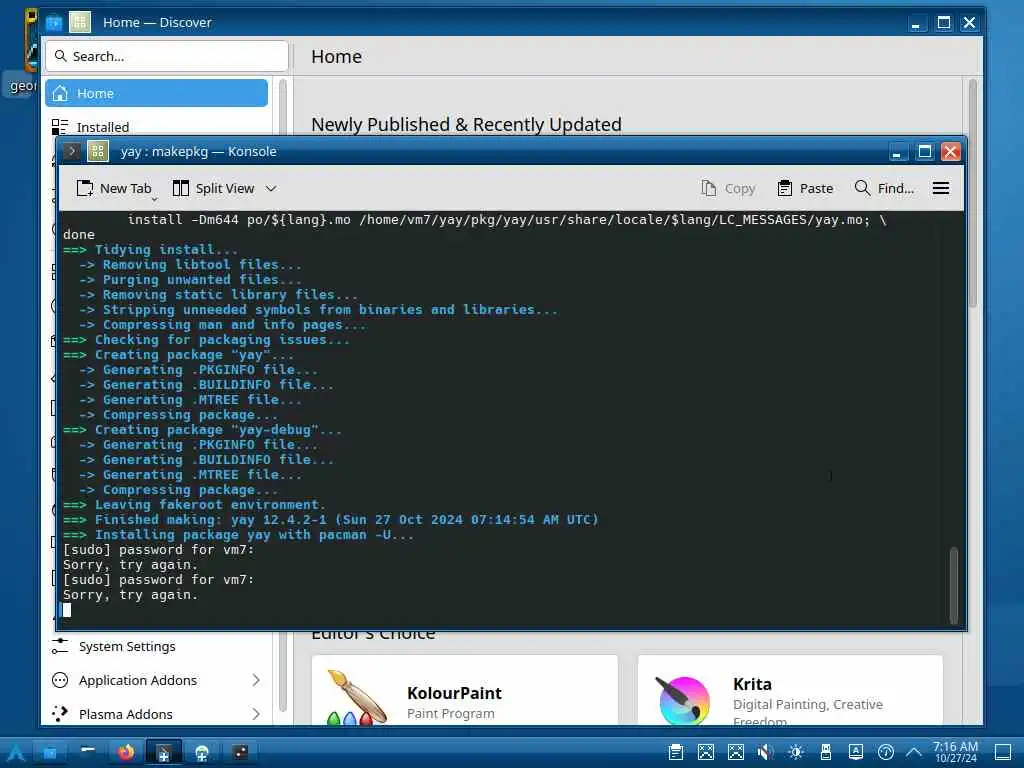Open System Settings category in Discover
Image resolution: width=1024 pixels, height=768 pixels.
tap(157, 646)
